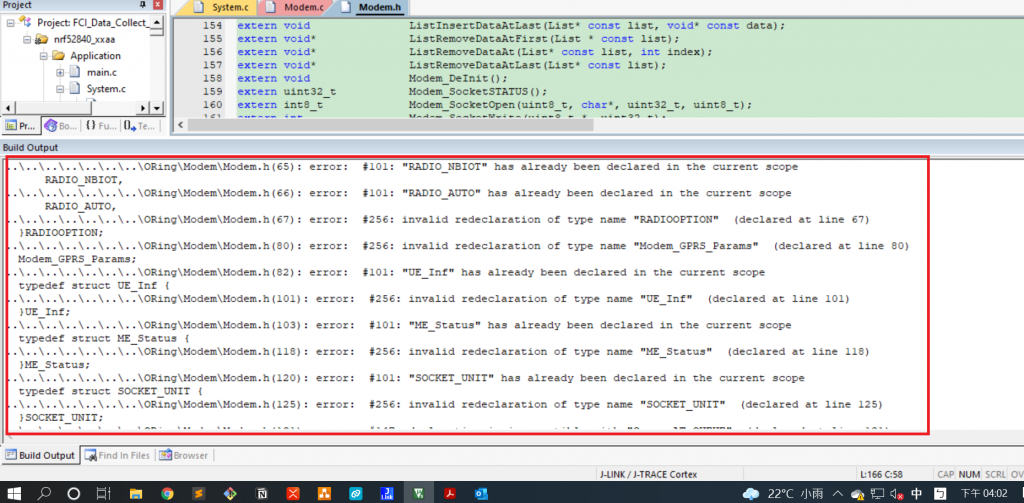1024x503 pixels.
Task: Switch to the Books panel tab
Action: coord(61,126)
